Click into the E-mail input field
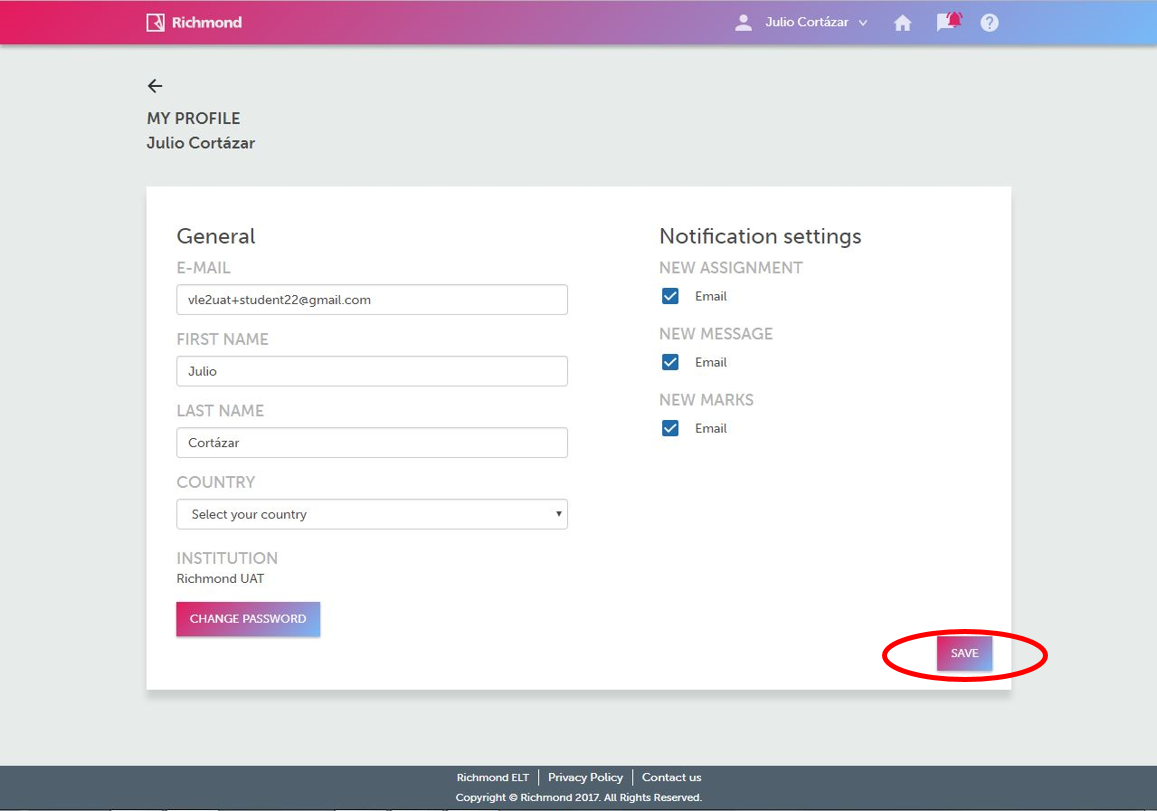This screenshot has height=811, width=1157. [x=372, y=300]
